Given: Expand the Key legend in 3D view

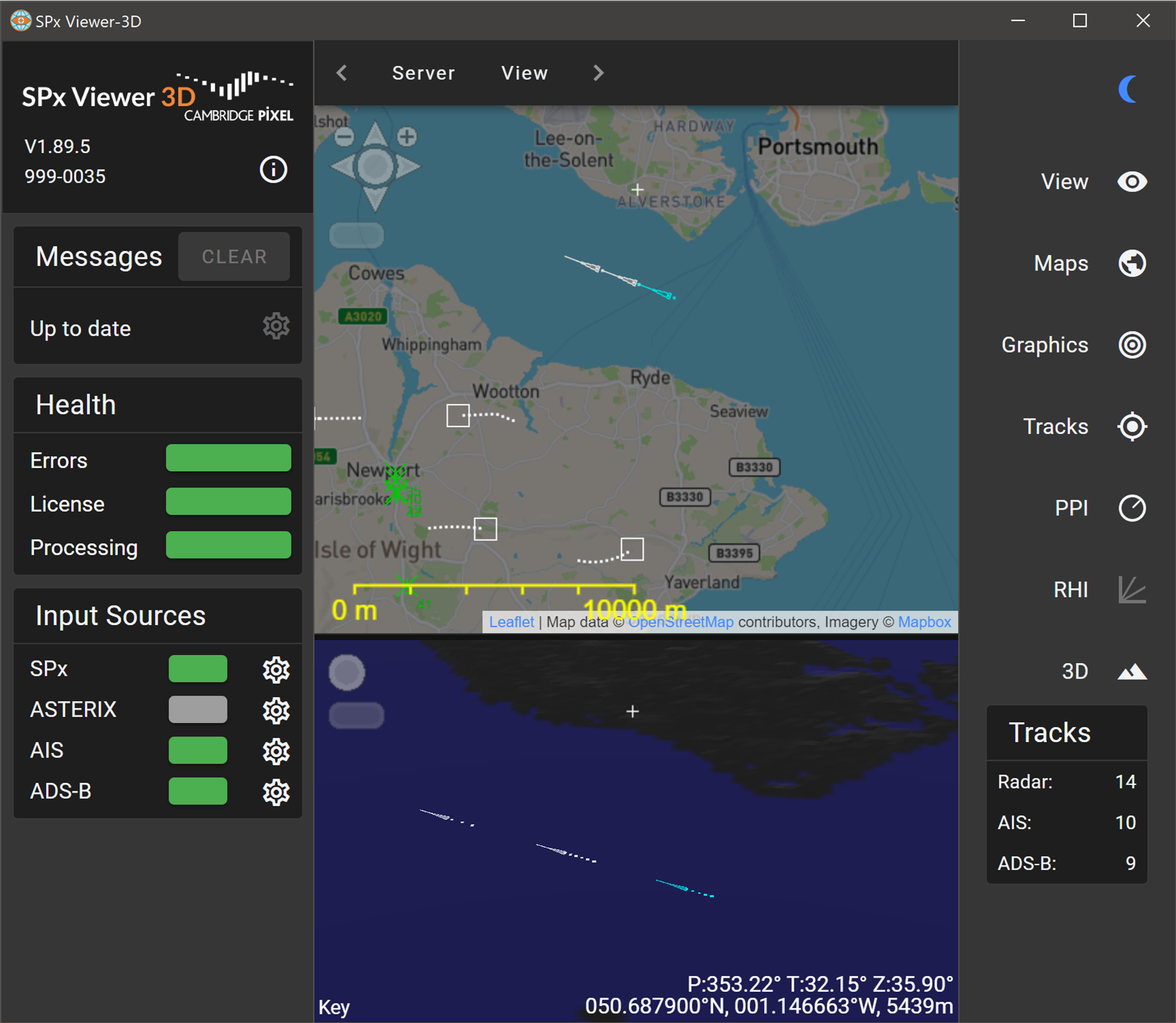Looking at the screenshot, I should [x=334, y=1007].
